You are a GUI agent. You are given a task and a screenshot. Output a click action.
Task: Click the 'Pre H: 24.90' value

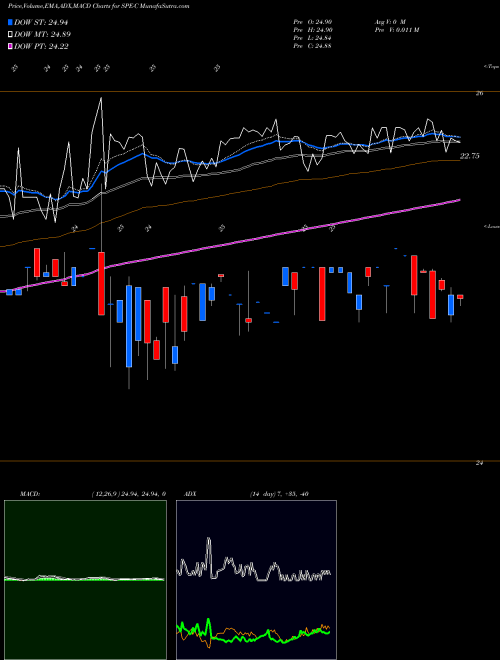(313, 29)
